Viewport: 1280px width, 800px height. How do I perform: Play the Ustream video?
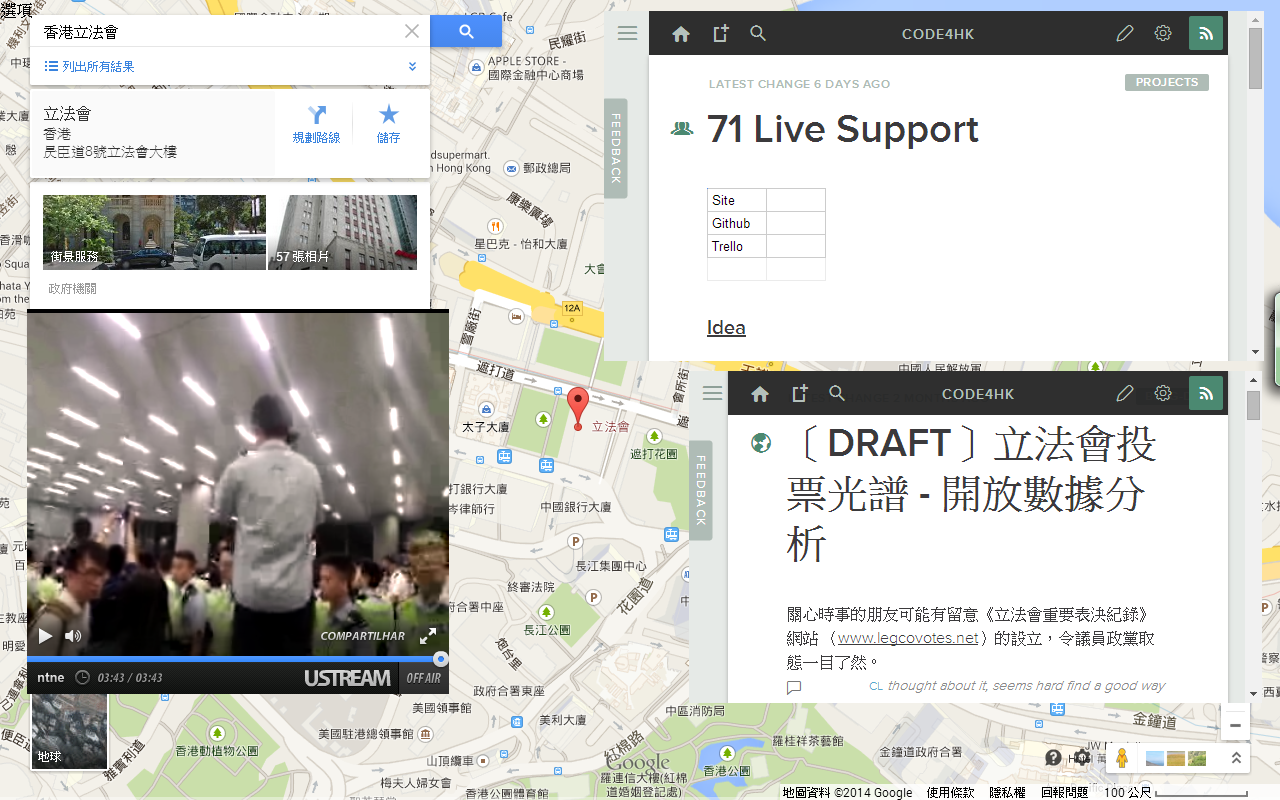(x=45, y=636)
